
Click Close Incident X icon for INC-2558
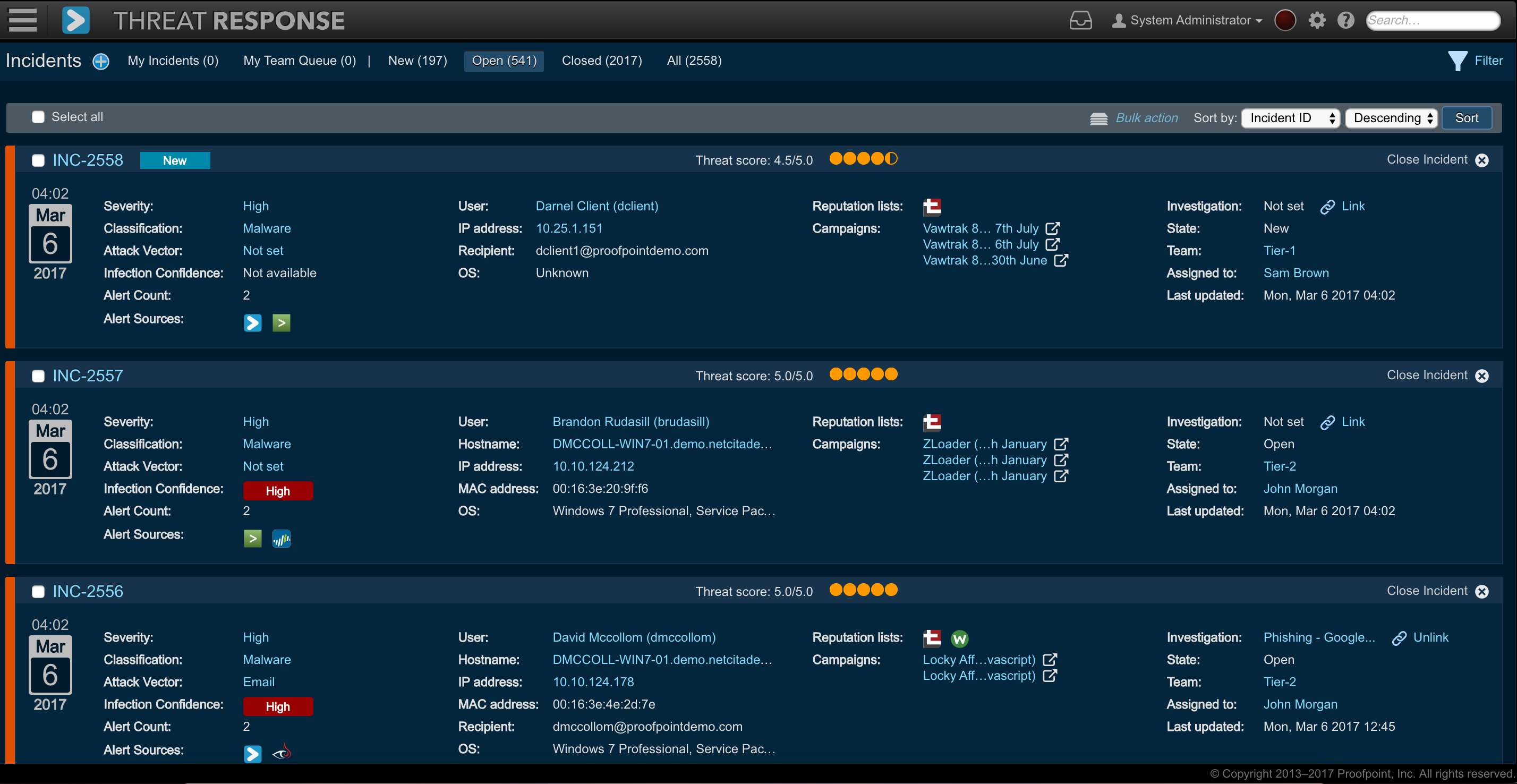tap(1481, 160)
